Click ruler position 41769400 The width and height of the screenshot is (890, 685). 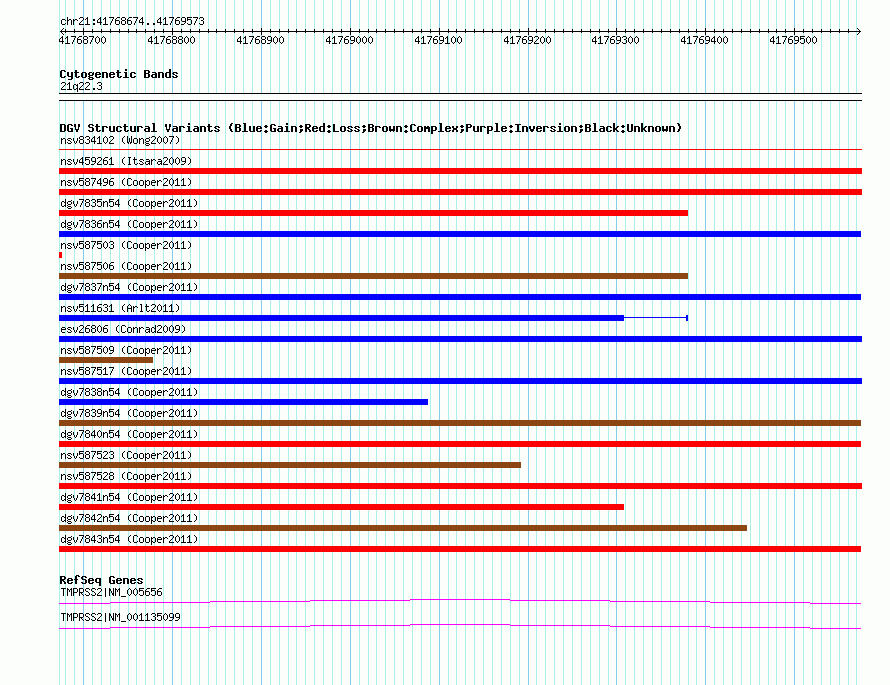coord(704,40)
